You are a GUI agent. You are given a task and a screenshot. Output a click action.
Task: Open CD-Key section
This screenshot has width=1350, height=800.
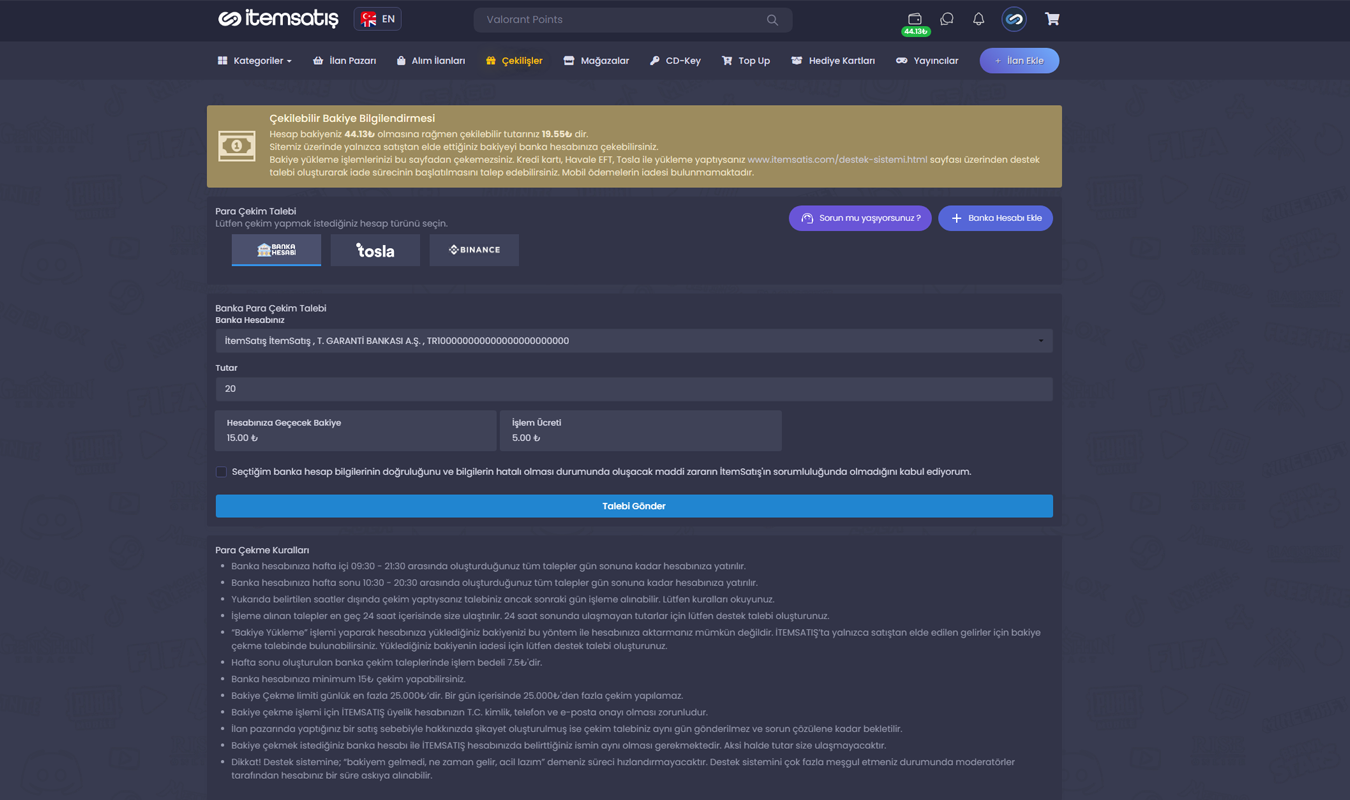pos(675,61)
